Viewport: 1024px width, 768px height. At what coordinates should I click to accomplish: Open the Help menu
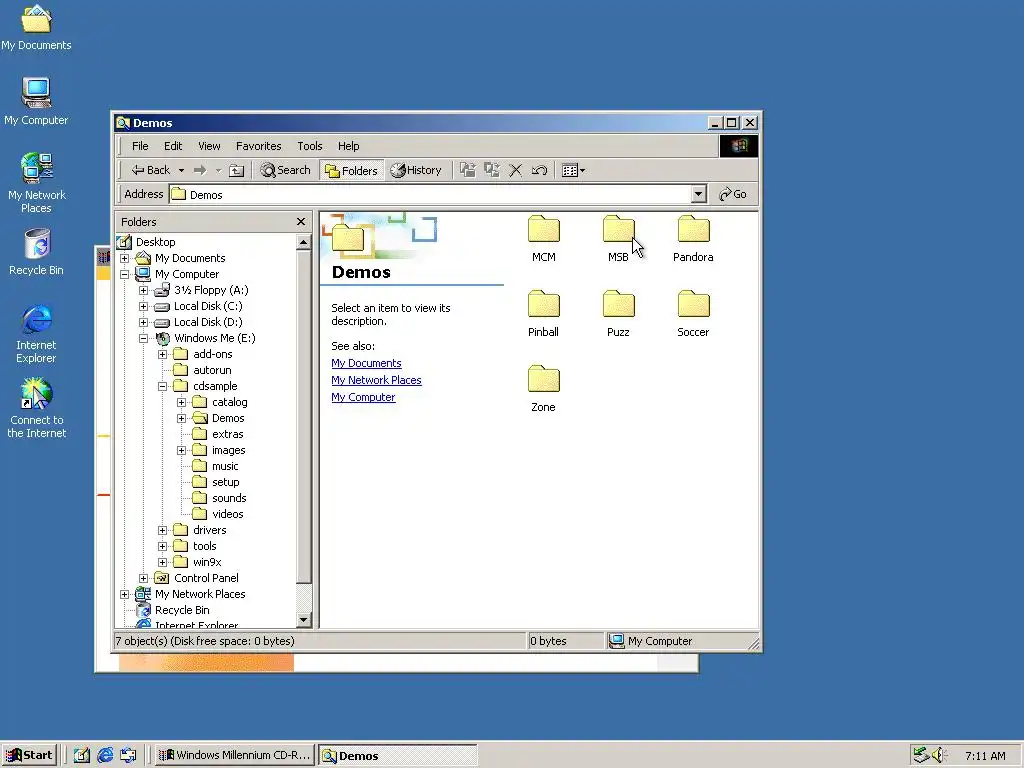tap(348, 146)
